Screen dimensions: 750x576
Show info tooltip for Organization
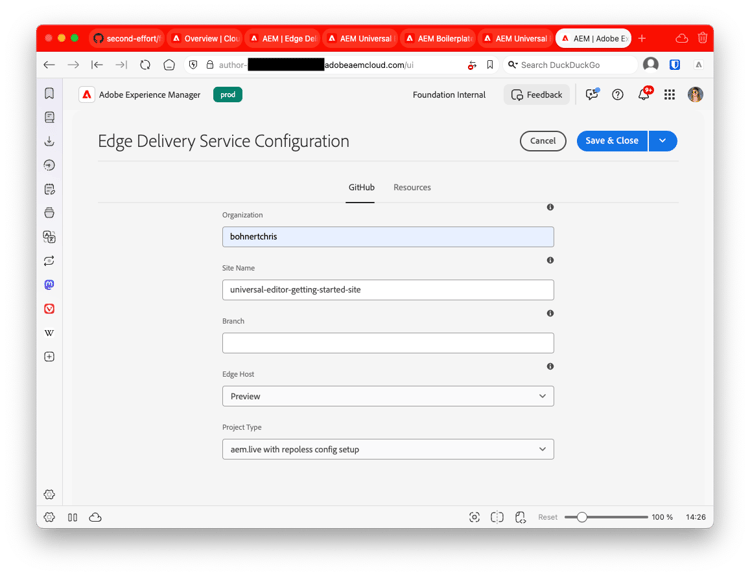point(550,207)
